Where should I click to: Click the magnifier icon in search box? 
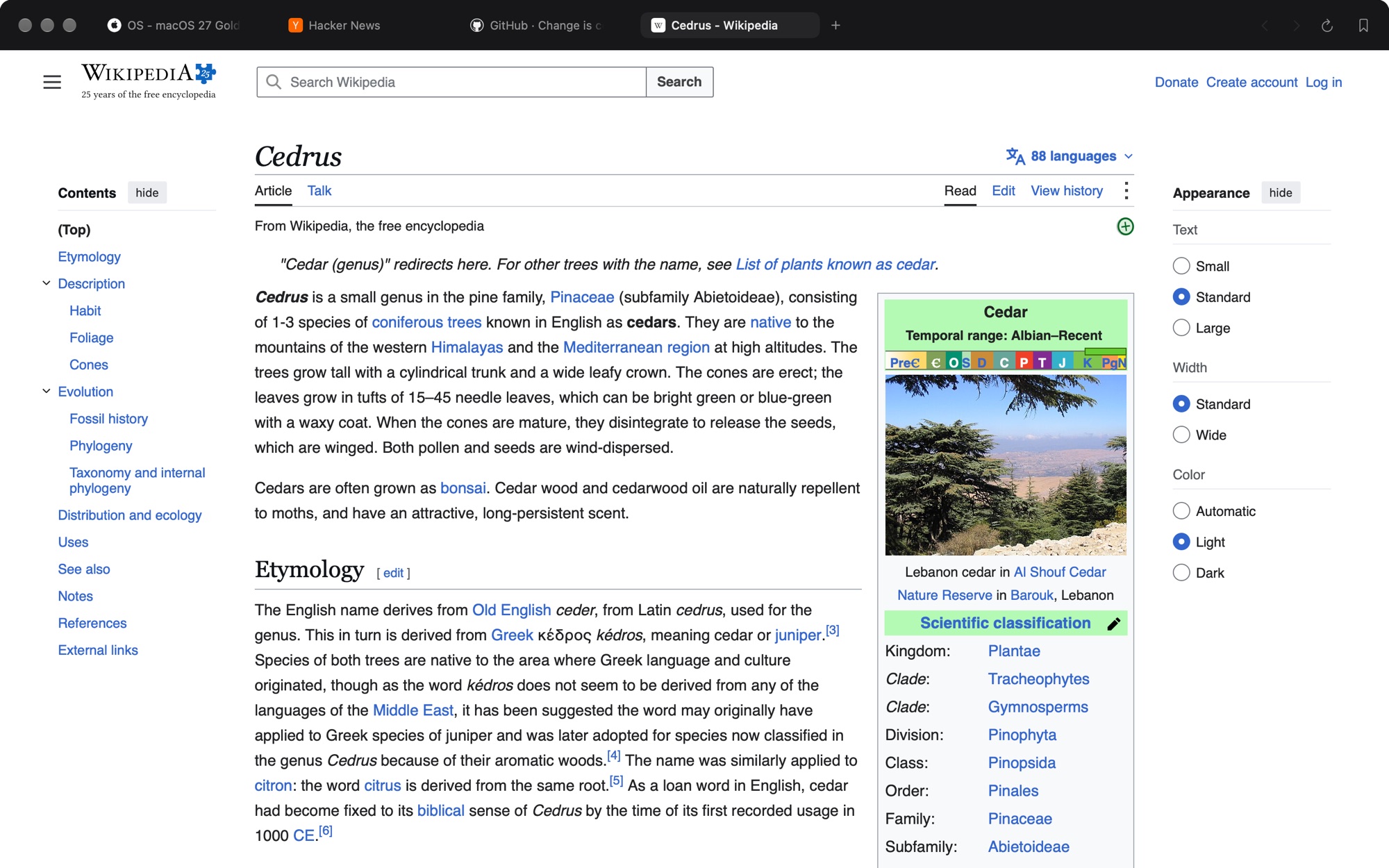click(274, 82)
